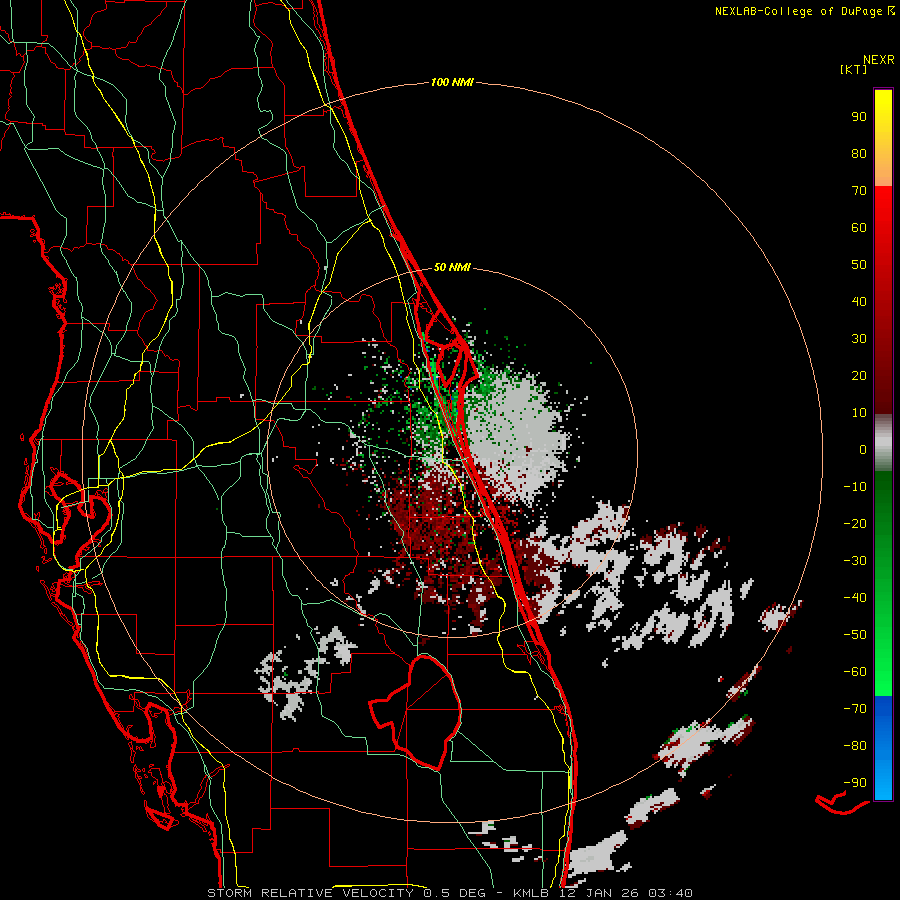Click the -70 value on velocity scale
This screenshot has height=900, width=900.
pos(855,709)
